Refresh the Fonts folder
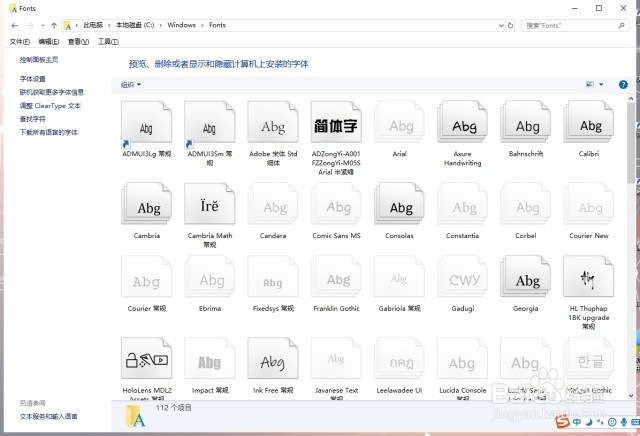Screen dimensions: 640x436 click(510, 25)
